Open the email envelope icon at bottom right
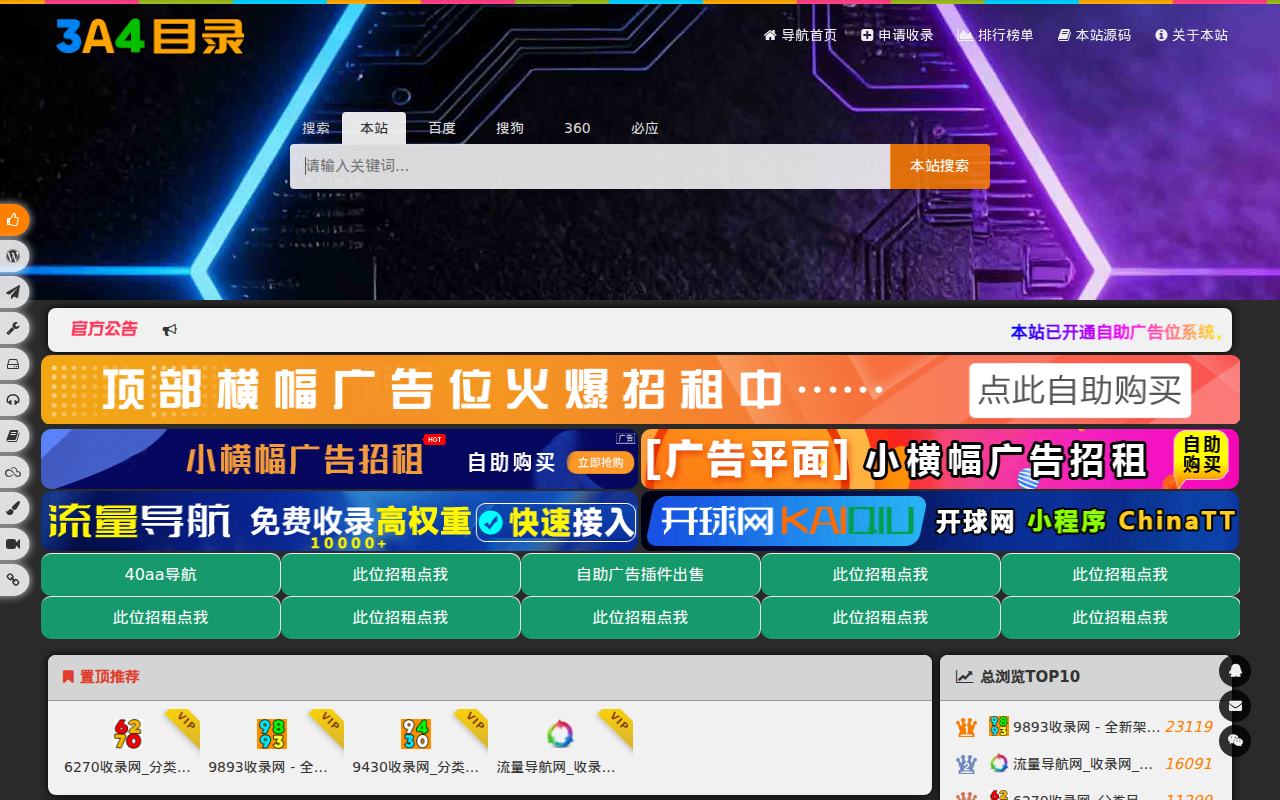The width and height of the screenshot is (1280, 800). pyautogui.click(x=1235, y=706)
